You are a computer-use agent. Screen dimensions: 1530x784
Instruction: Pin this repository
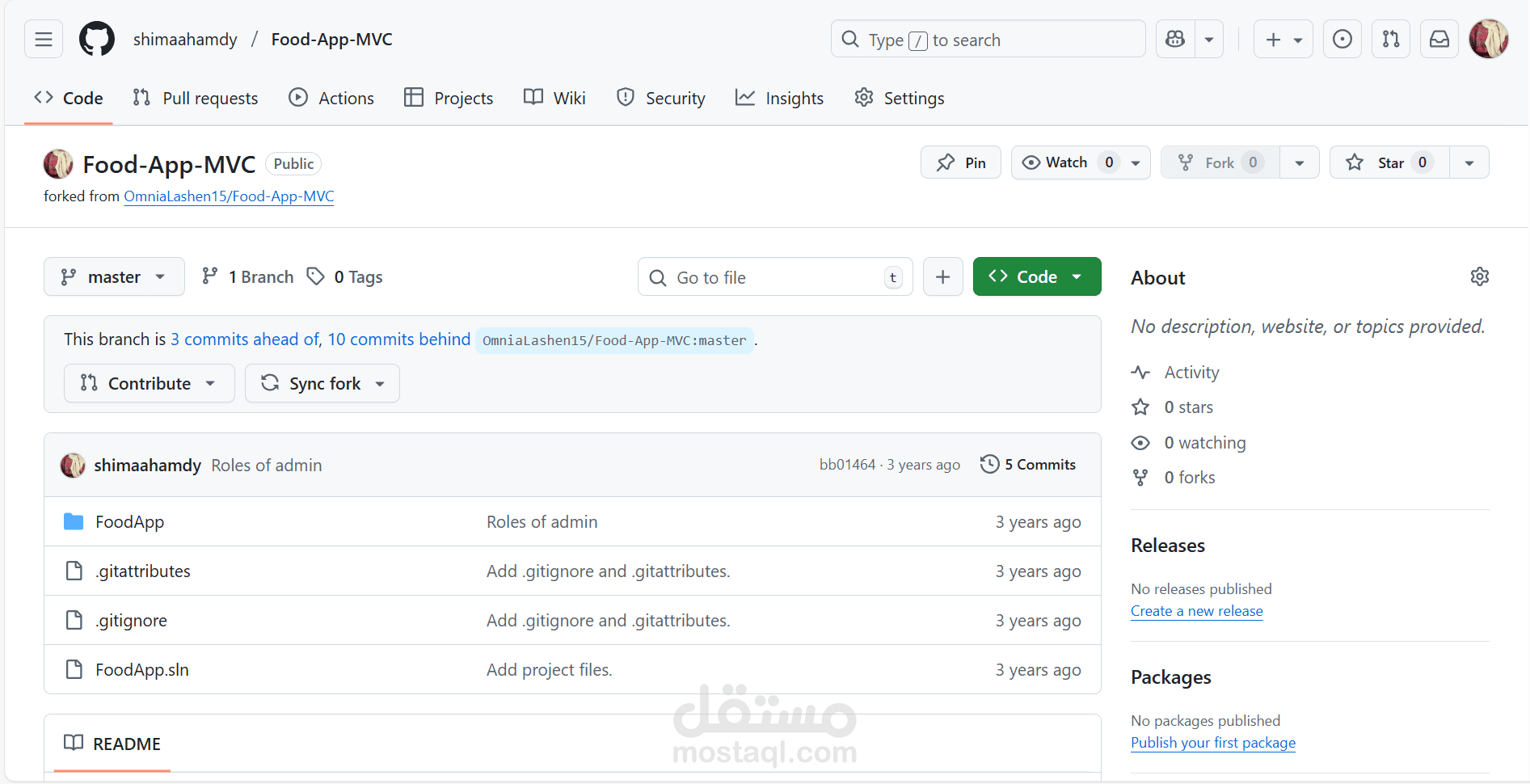pos(961,162)
